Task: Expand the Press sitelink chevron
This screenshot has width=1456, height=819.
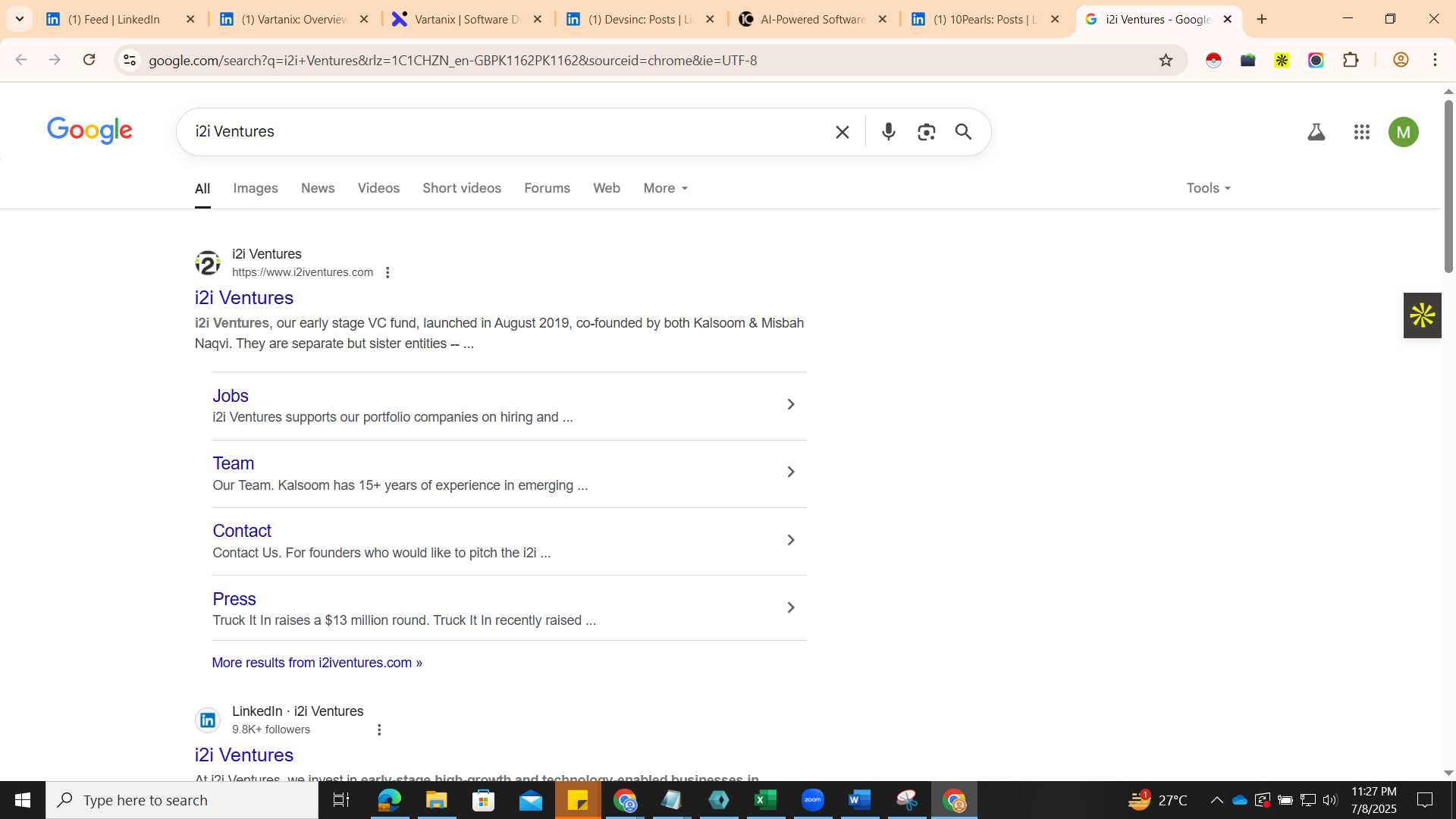Action: coord(790,607)
